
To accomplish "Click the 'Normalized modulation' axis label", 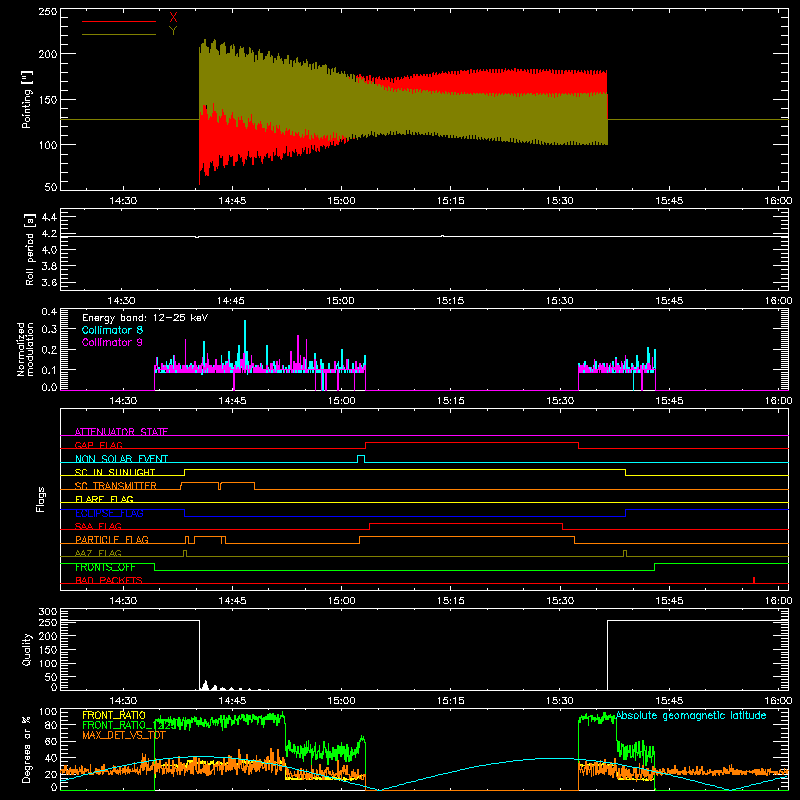I will coord(25,349).
